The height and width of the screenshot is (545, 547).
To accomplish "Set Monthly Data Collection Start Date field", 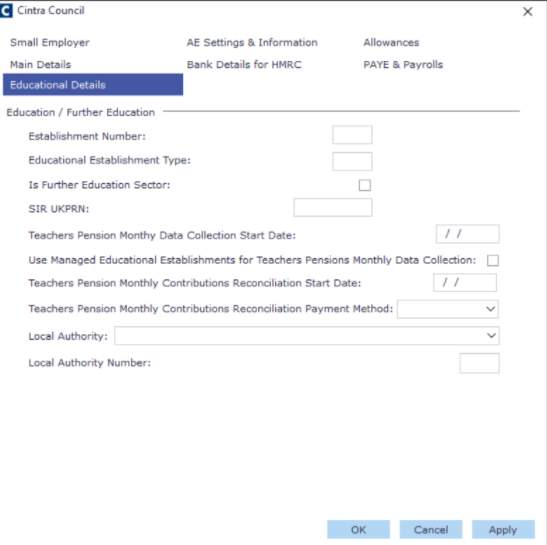I will [x=467, y=234].
